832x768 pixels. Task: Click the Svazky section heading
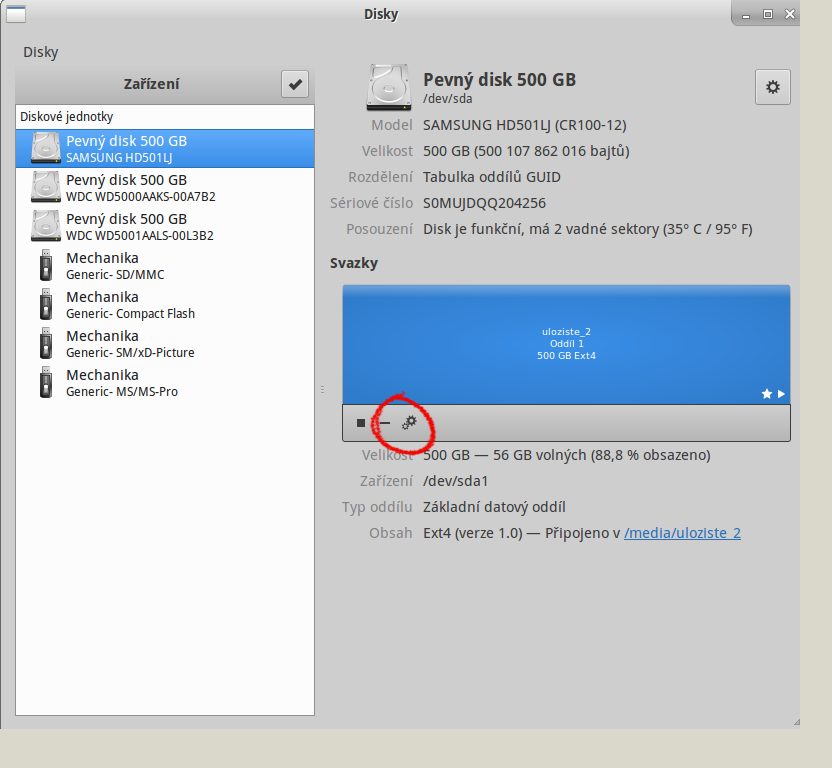pos(354,263)
